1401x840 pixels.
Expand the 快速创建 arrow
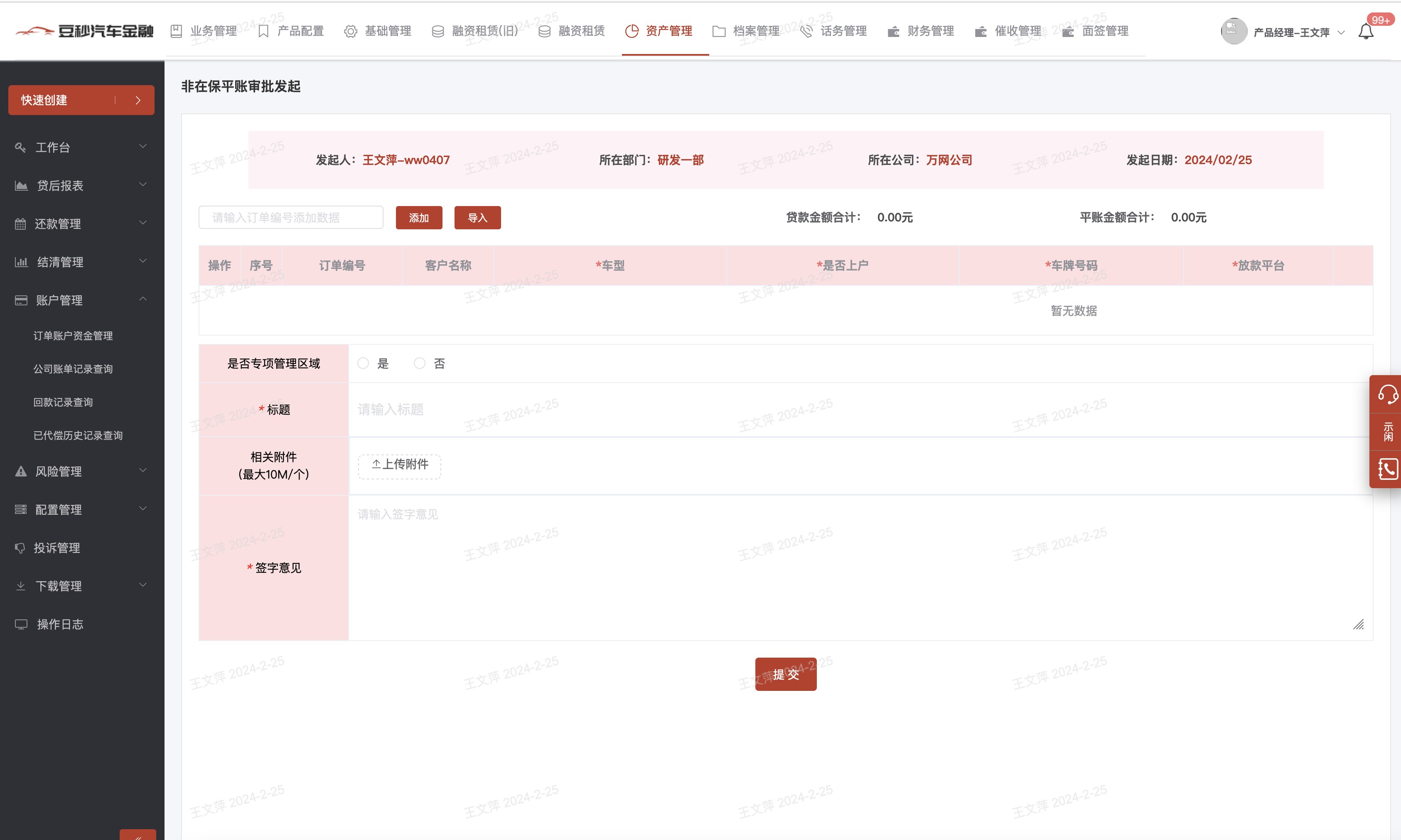(138, 100)
